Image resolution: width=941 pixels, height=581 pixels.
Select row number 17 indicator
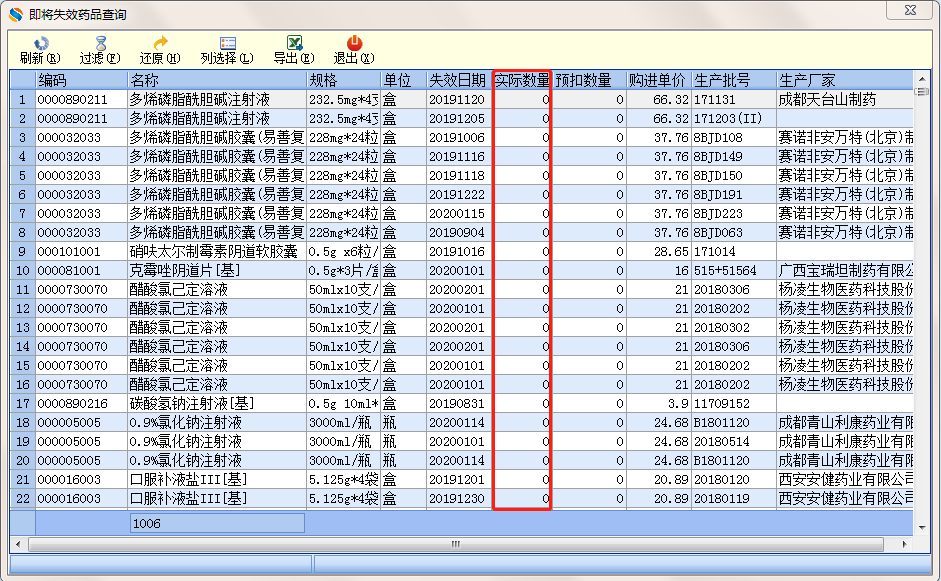23,403
